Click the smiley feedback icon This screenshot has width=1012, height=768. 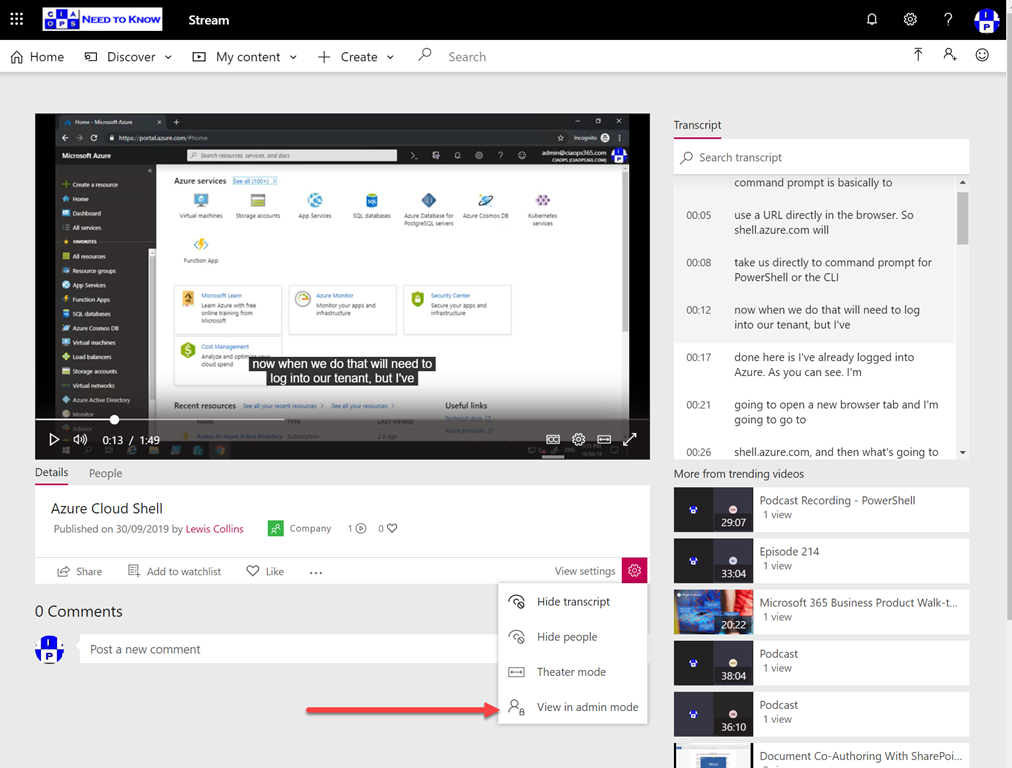(x=982, y=56)
